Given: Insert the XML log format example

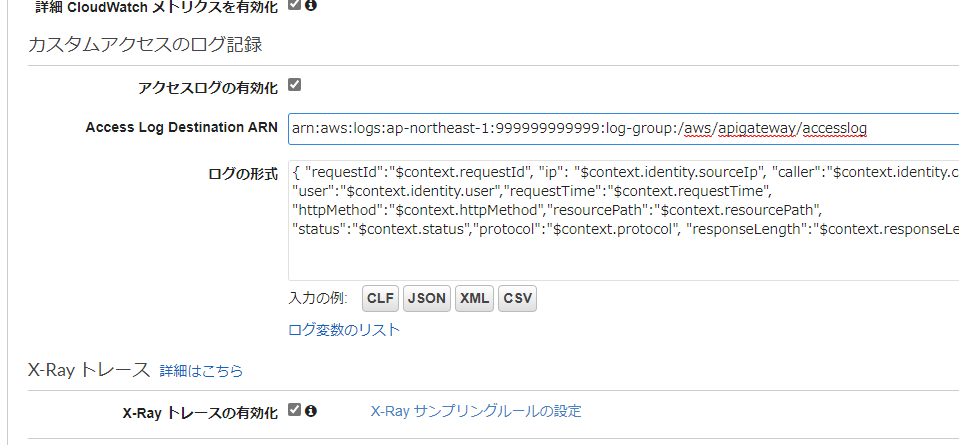Looking at the screenshot, I should [x=474, y=298].
